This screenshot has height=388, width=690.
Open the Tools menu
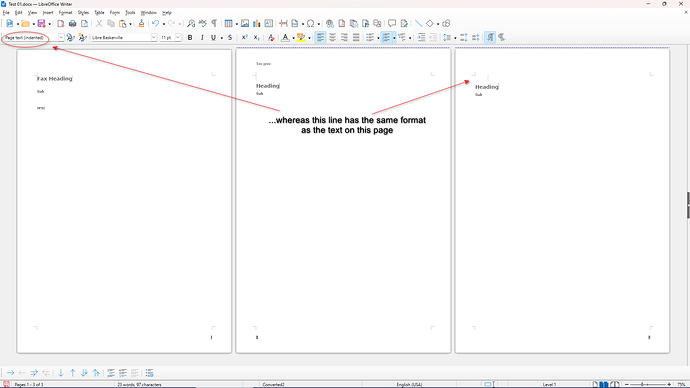pos(130,13)
